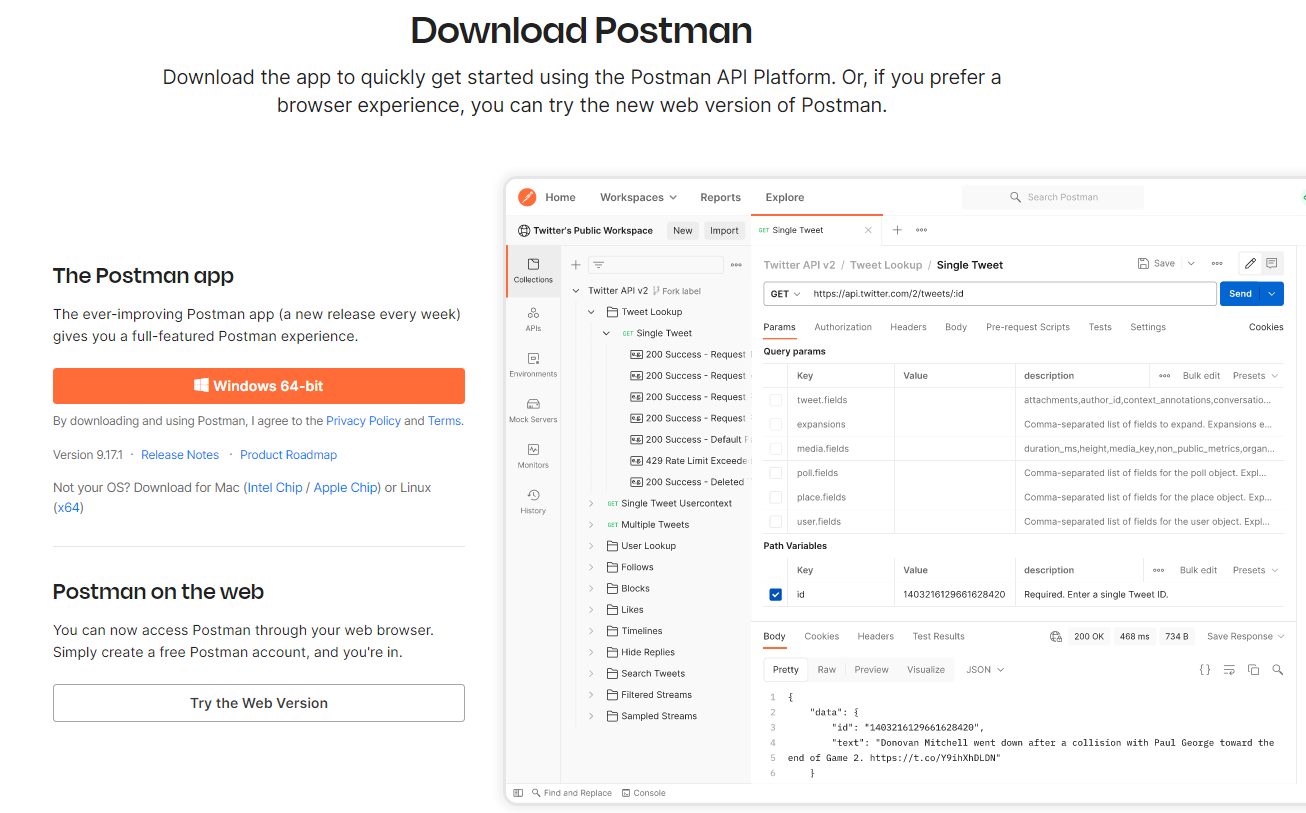This screenshot has width=1306, height=813.
Task: Switch to the Tests tab
Action: (1100, 327)
